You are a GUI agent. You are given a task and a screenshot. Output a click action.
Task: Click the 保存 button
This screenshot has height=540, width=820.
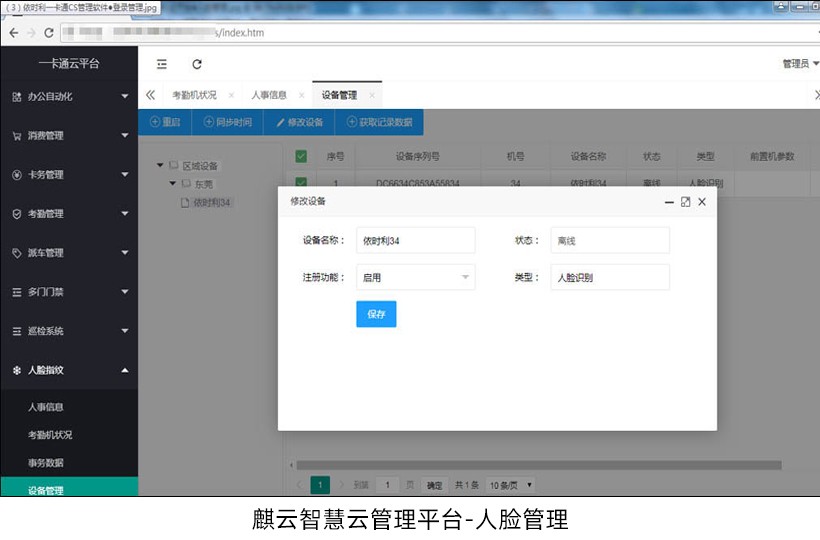(376, 314)
